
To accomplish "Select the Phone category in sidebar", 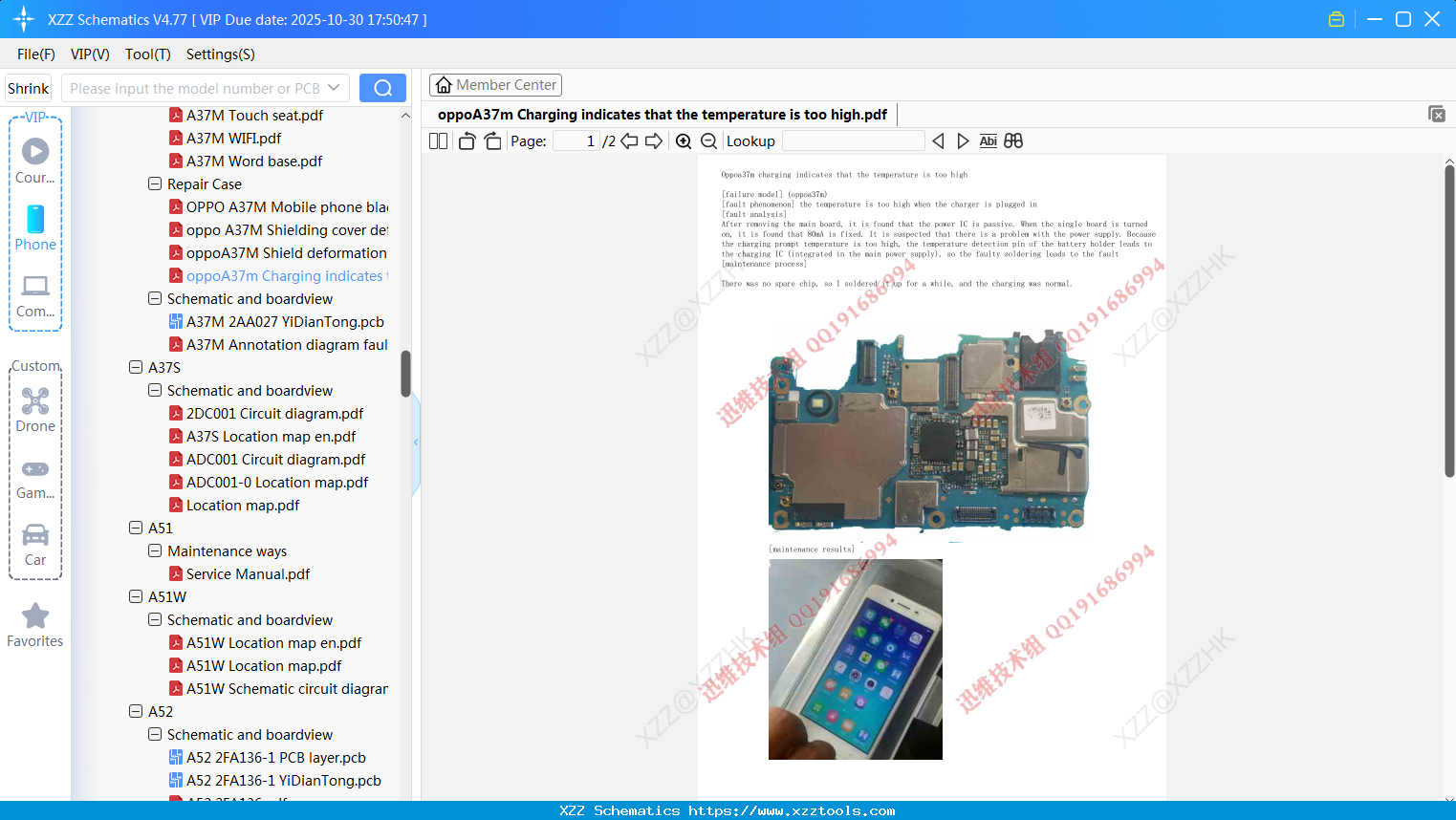I will [35, 227].
